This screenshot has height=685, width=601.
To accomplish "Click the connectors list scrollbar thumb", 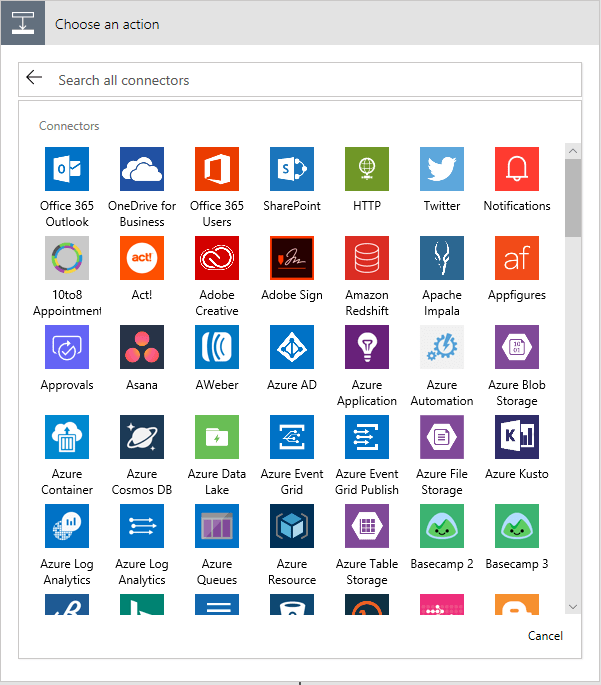I will coord(573,198).
